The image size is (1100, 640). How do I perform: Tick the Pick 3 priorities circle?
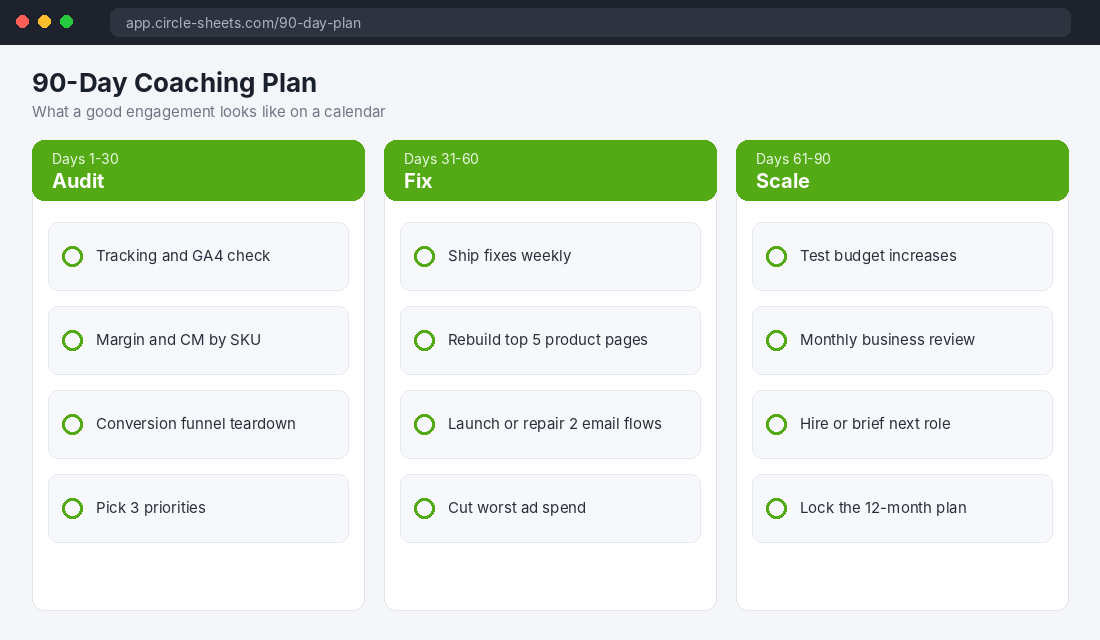[72, 509]
